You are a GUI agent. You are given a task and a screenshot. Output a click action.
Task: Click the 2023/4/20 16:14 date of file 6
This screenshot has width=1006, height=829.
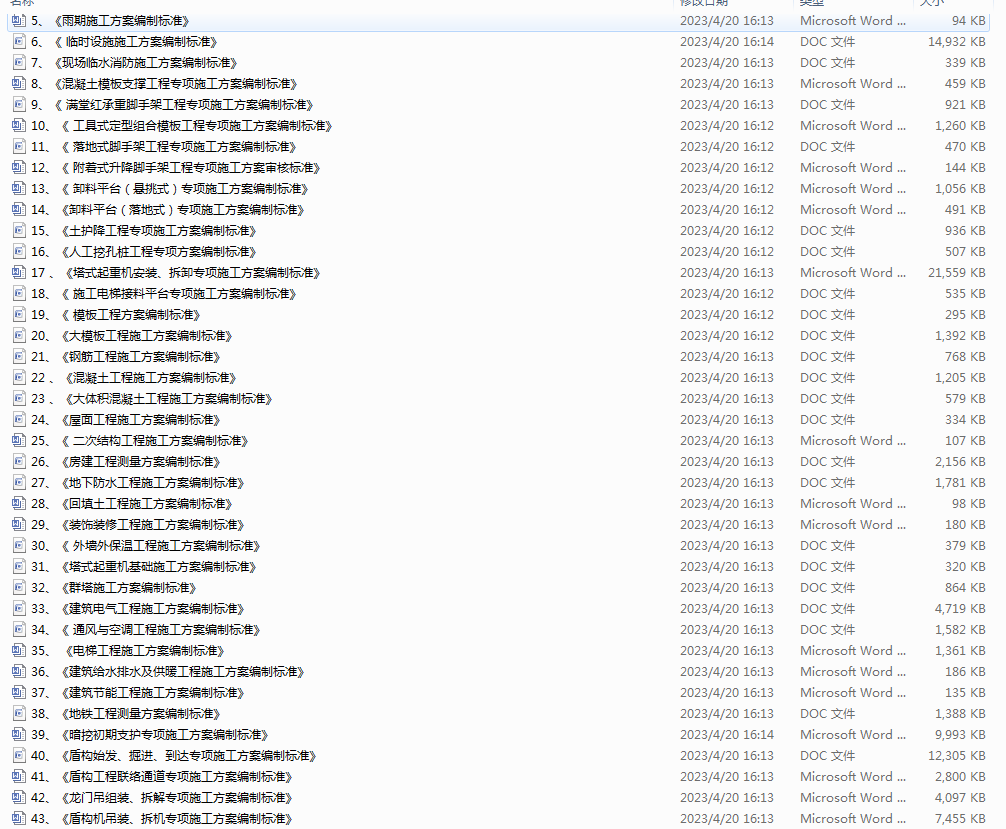727,42
